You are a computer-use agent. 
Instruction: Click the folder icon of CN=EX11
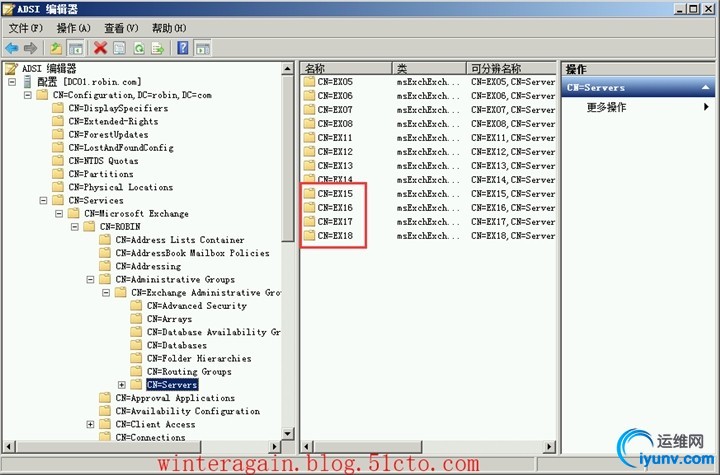pyautogui.click(x=309, y=138)
